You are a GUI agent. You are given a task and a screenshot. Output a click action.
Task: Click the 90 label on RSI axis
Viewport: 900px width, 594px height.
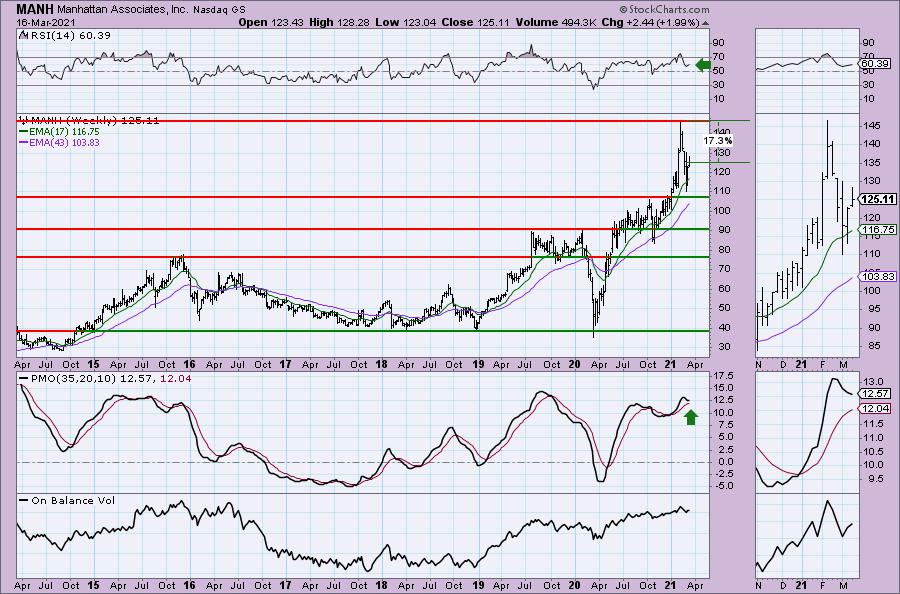point(719,42)
